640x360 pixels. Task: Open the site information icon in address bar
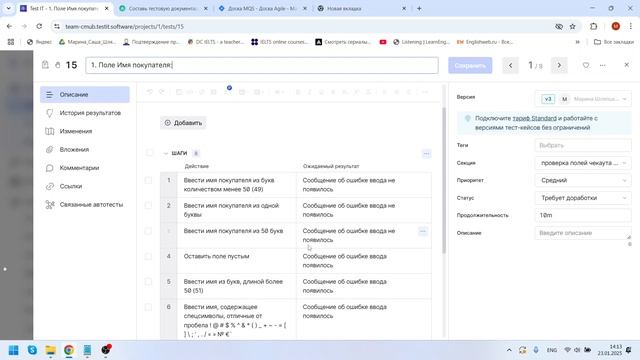57,27
